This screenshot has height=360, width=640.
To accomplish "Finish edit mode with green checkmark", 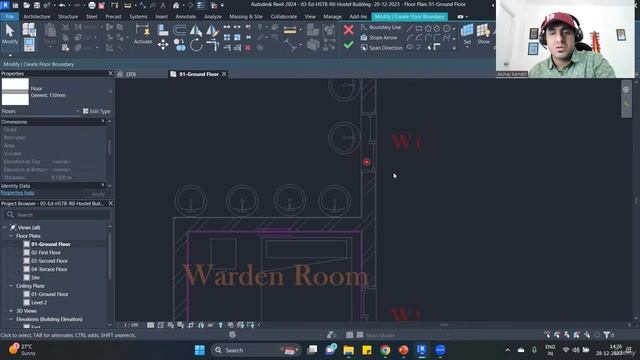I will (348, 44).
